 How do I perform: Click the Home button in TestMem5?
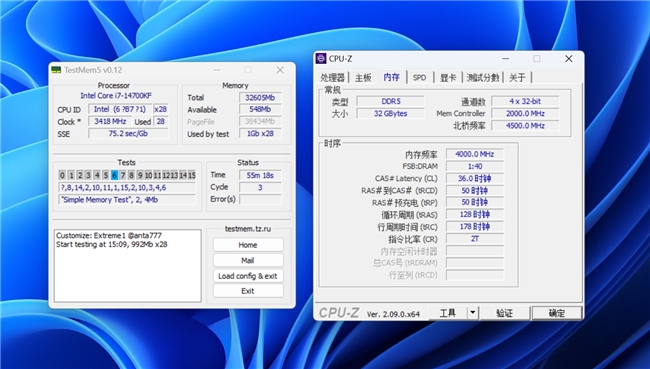click(x=248, y=245)
